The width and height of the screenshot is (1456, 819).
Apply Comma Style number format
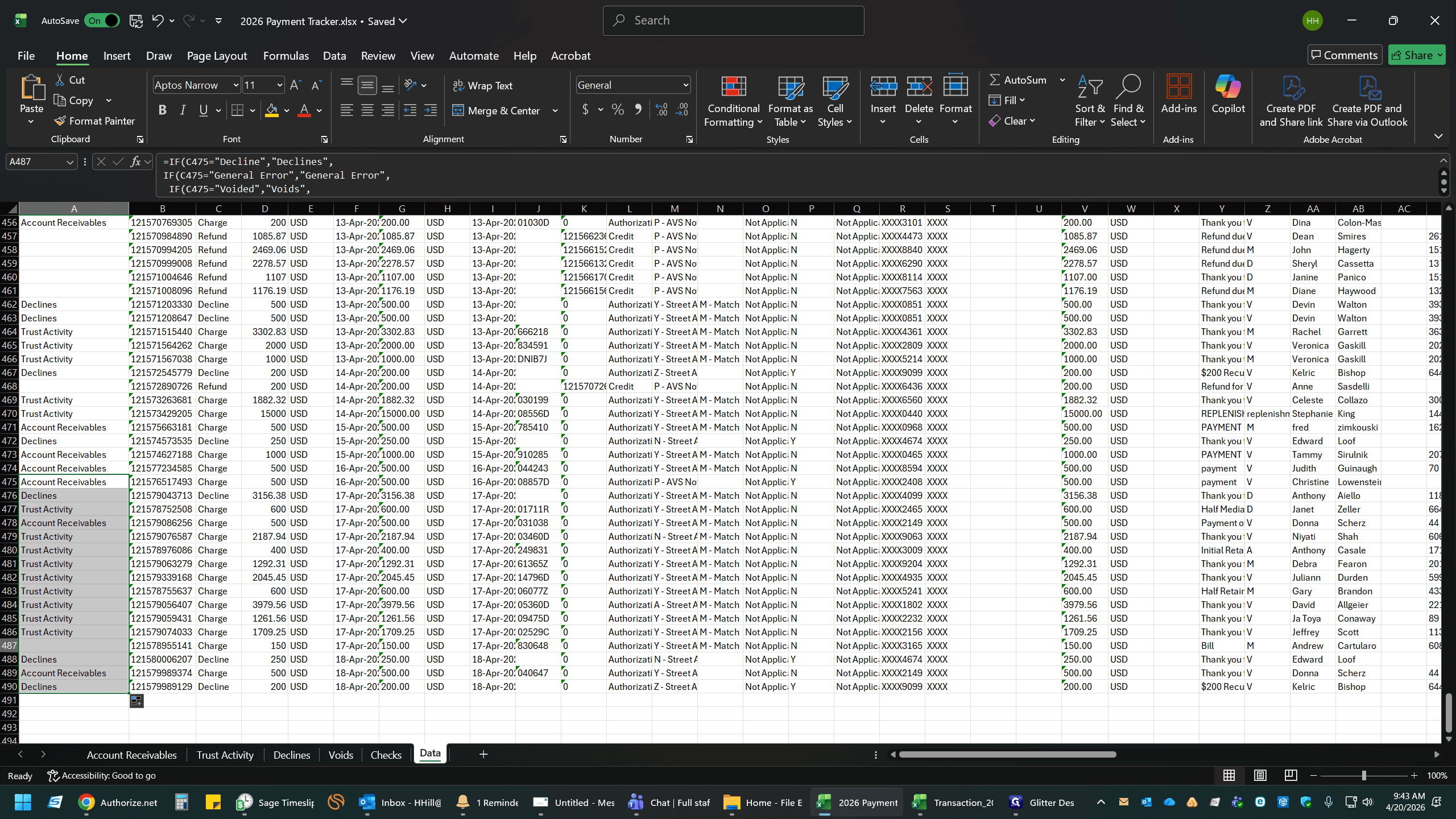pos(638,110)
